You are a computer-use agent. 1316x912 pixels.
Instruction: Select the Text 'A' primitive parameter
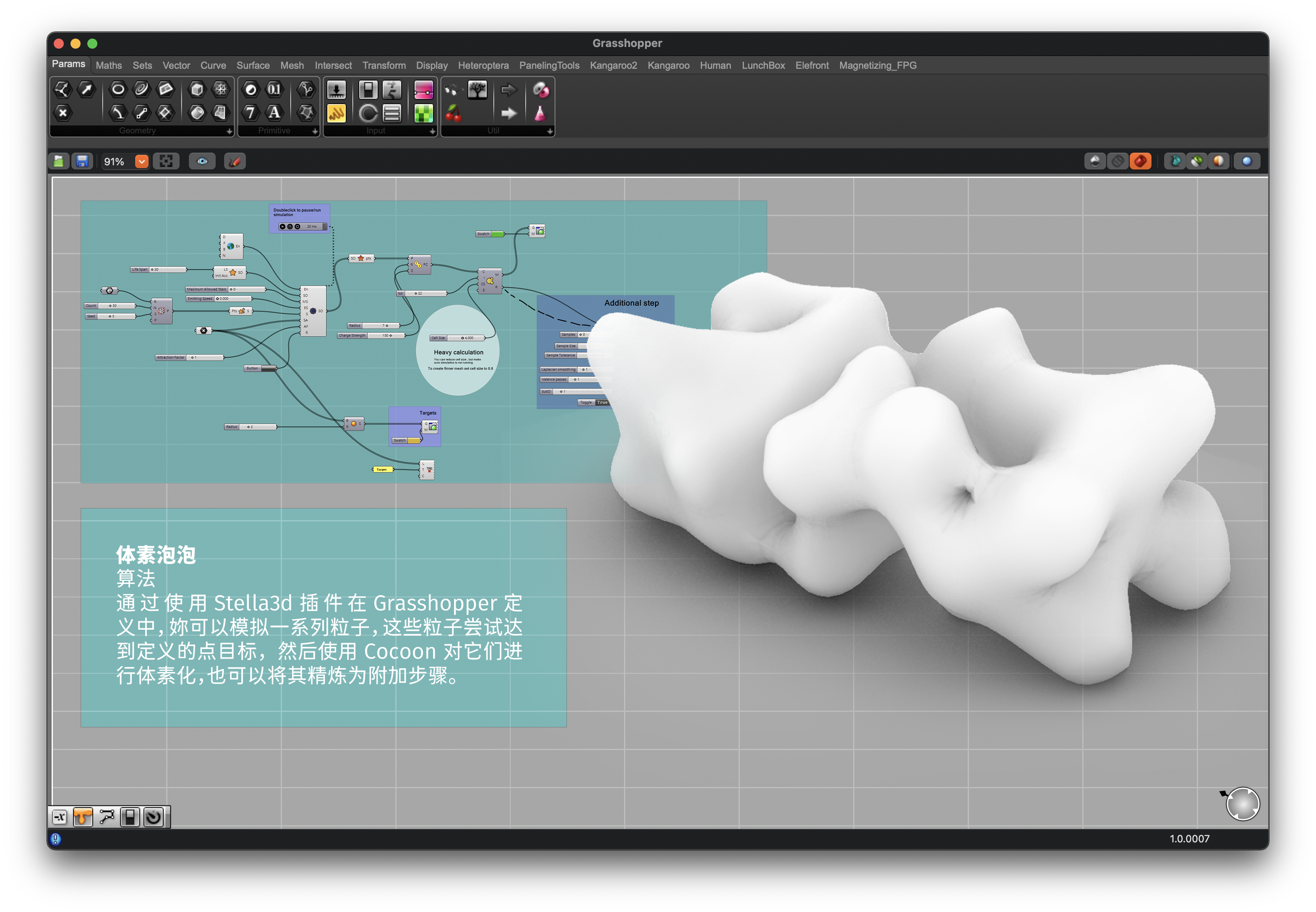(x=274, y=112)
